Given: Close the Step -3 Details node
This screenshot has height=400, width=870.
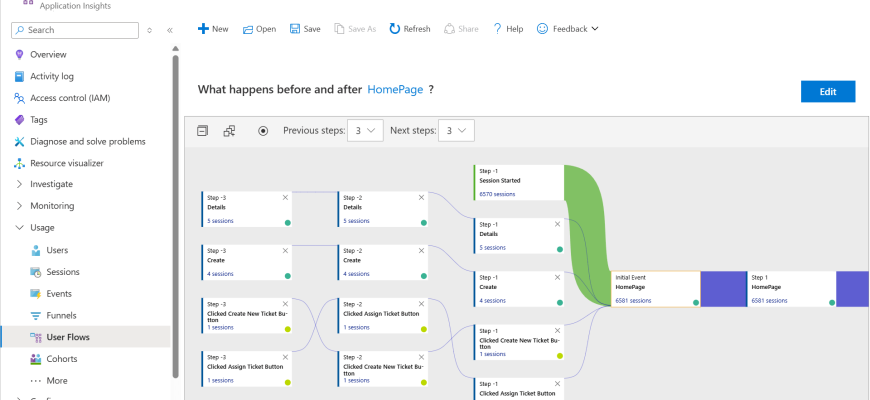Looking at the screenshot, I should 285,197.
